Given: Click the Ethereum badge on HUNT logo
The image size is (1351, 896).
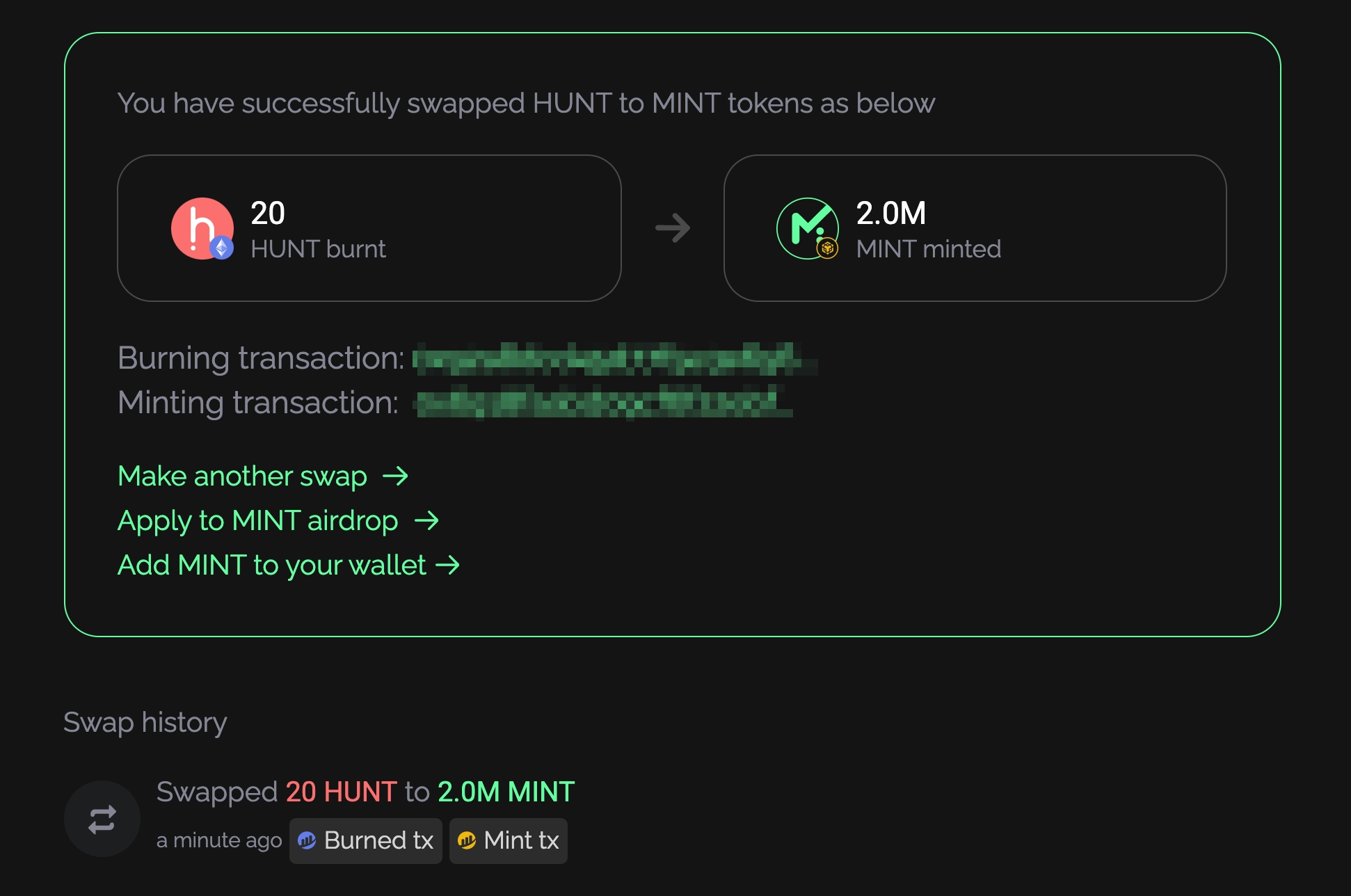Looking at the screenshot, I should pos(222,248).
